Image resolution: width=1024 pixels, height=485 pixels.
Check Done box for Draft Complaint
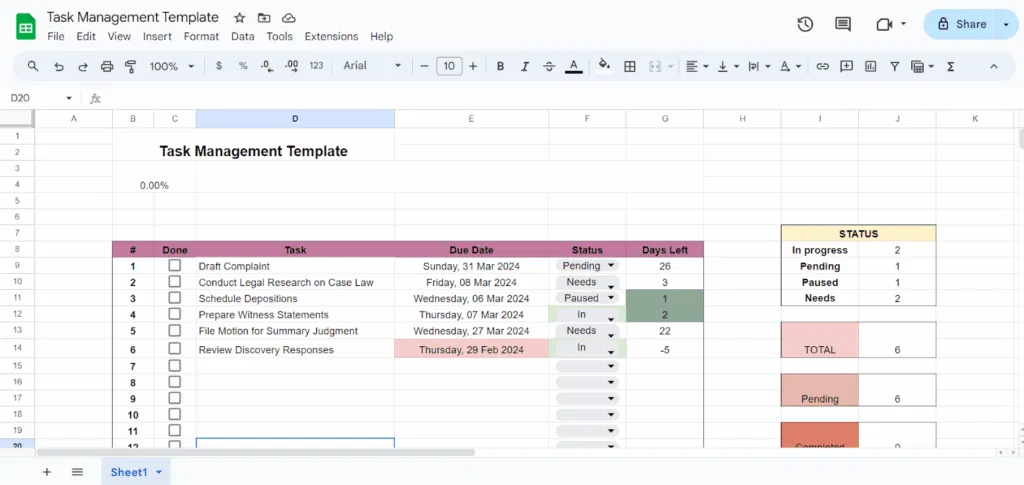(x=174, y=266)
